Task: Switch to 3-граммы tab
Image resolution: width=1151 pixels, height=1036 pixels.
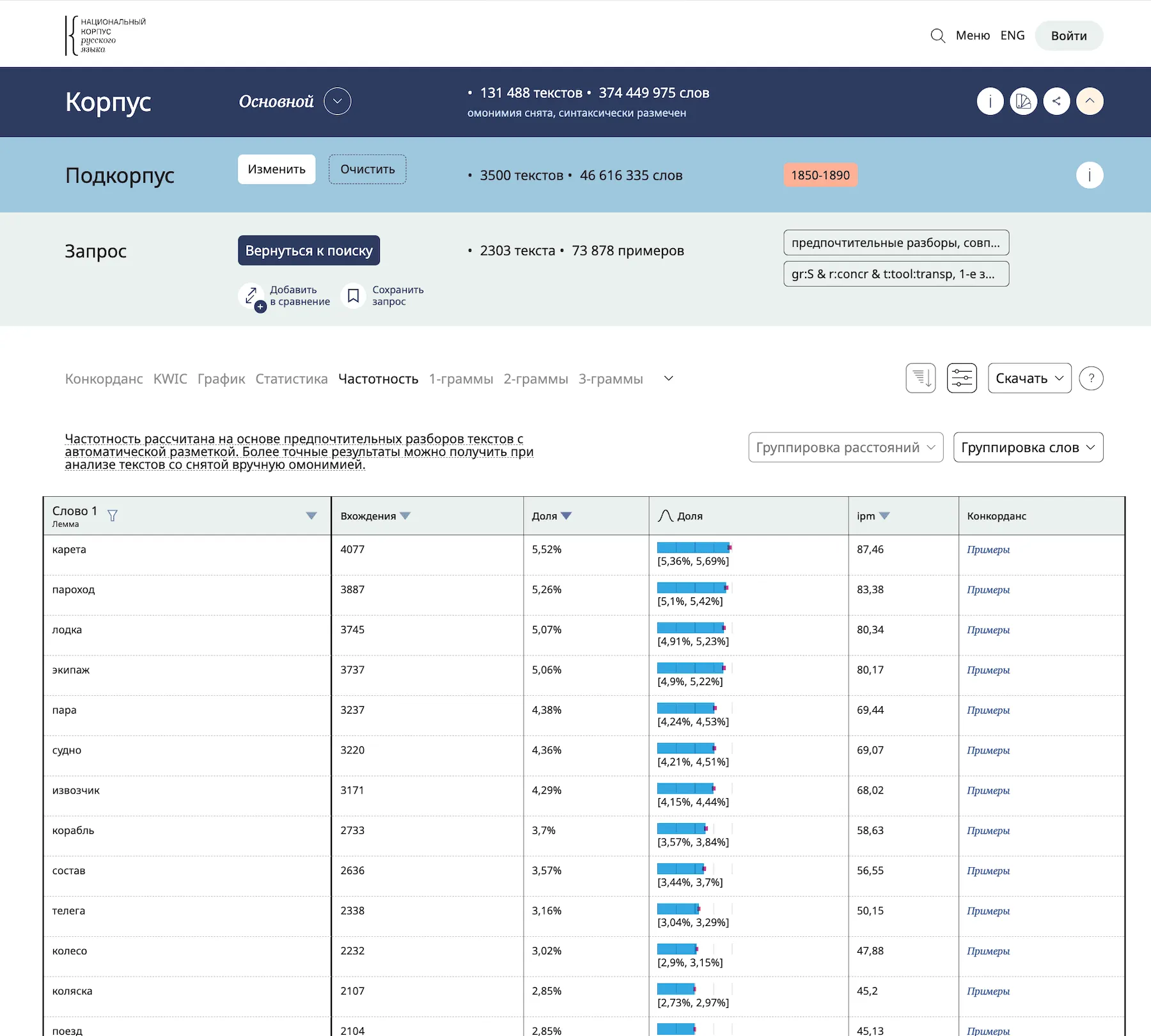Action: (611, 379)
